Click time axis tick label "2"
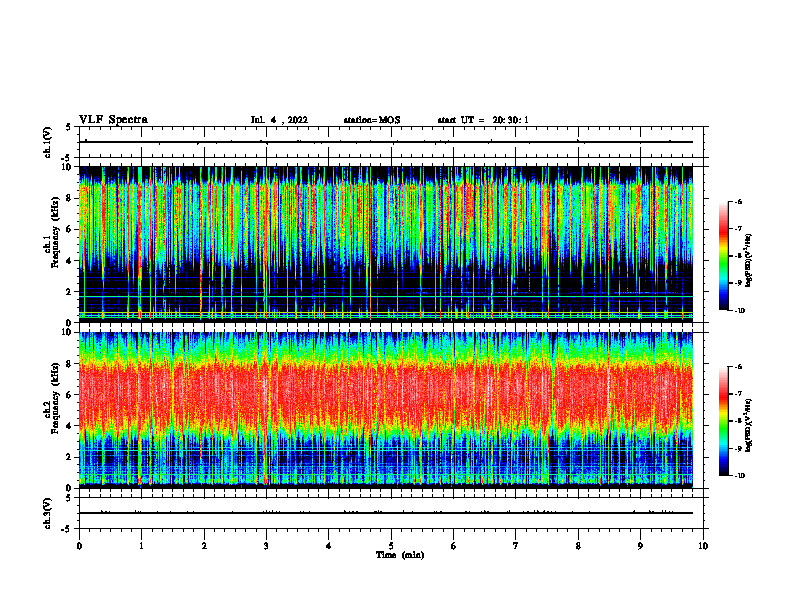The image size is (792, 612). coord(204,546)
